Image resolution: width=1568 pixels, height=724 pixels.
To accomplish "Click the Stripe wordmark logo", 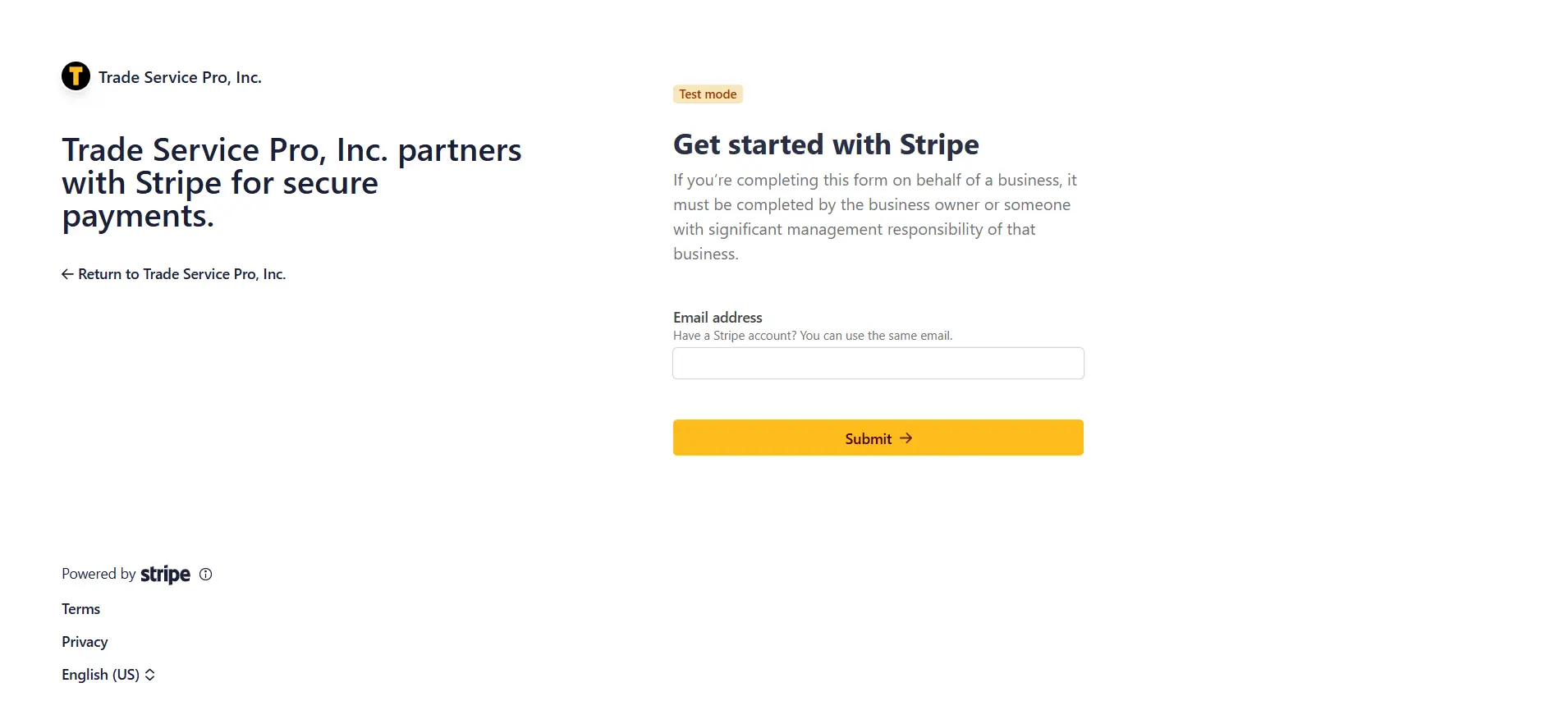I will (165, 574).
